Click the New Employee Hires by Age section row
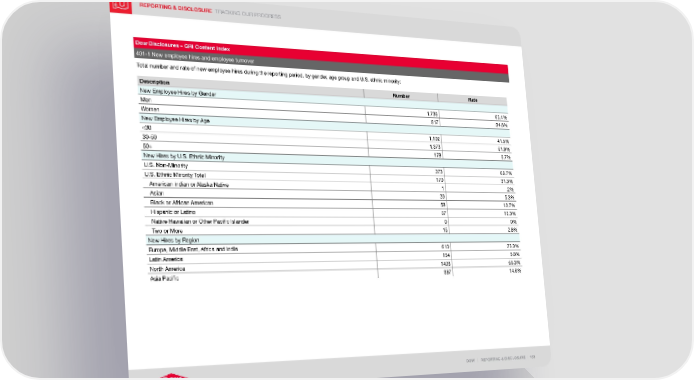Screen dimensions: 694x380 click(x=325, y=127)
